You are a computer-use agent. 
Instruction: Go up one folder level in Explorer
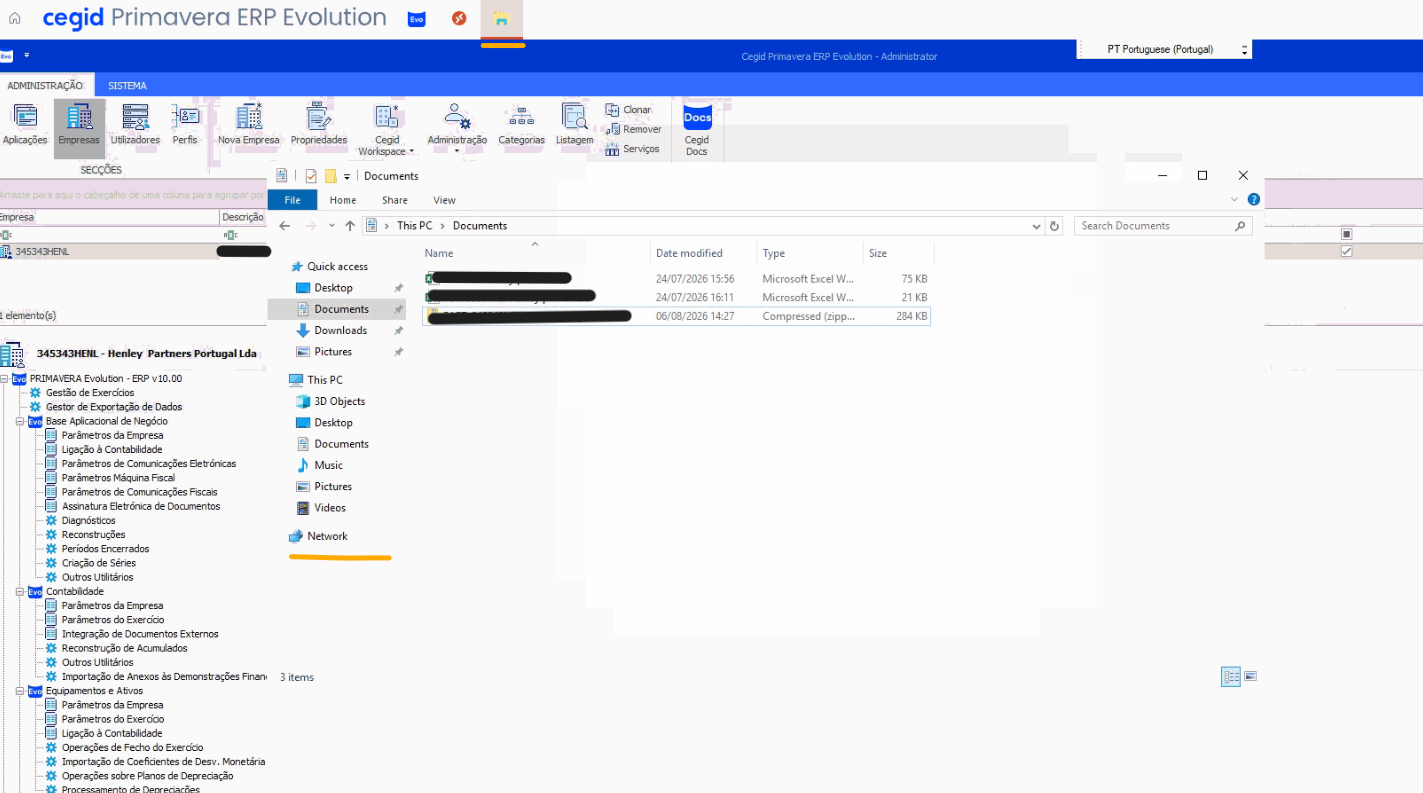coord(350,226)
